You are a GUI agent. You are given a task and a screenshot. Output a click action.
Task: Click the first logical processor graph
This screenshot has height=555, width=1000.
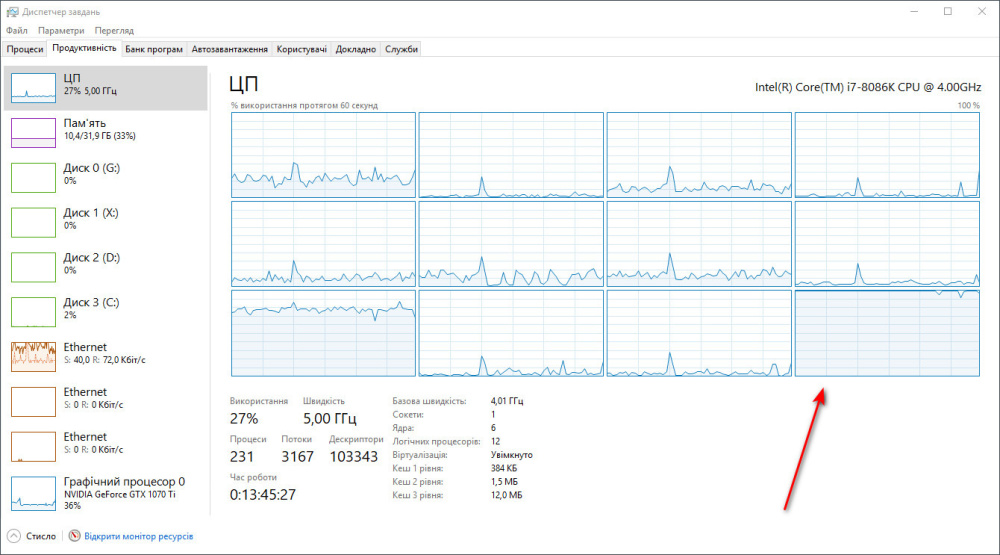pos(323,155)
